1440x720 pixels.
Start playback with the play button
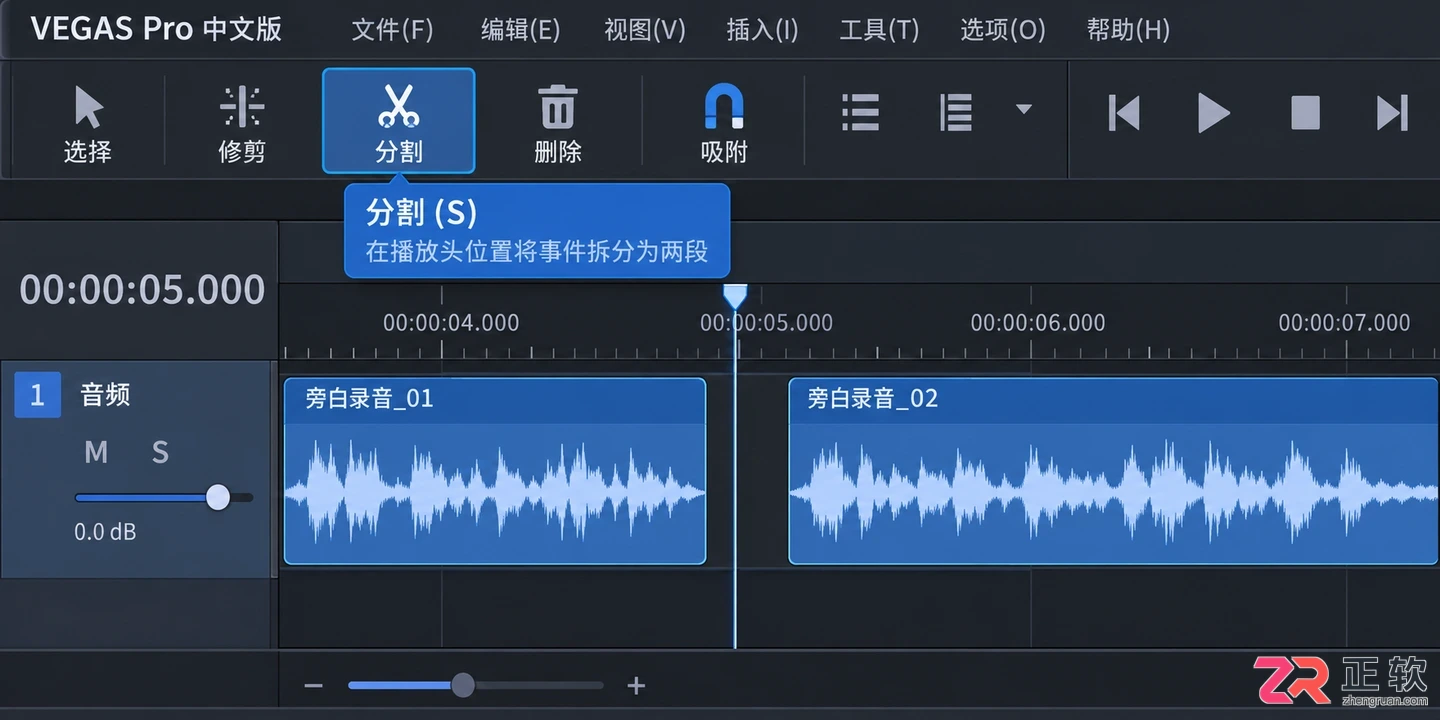click(1213, 113)
